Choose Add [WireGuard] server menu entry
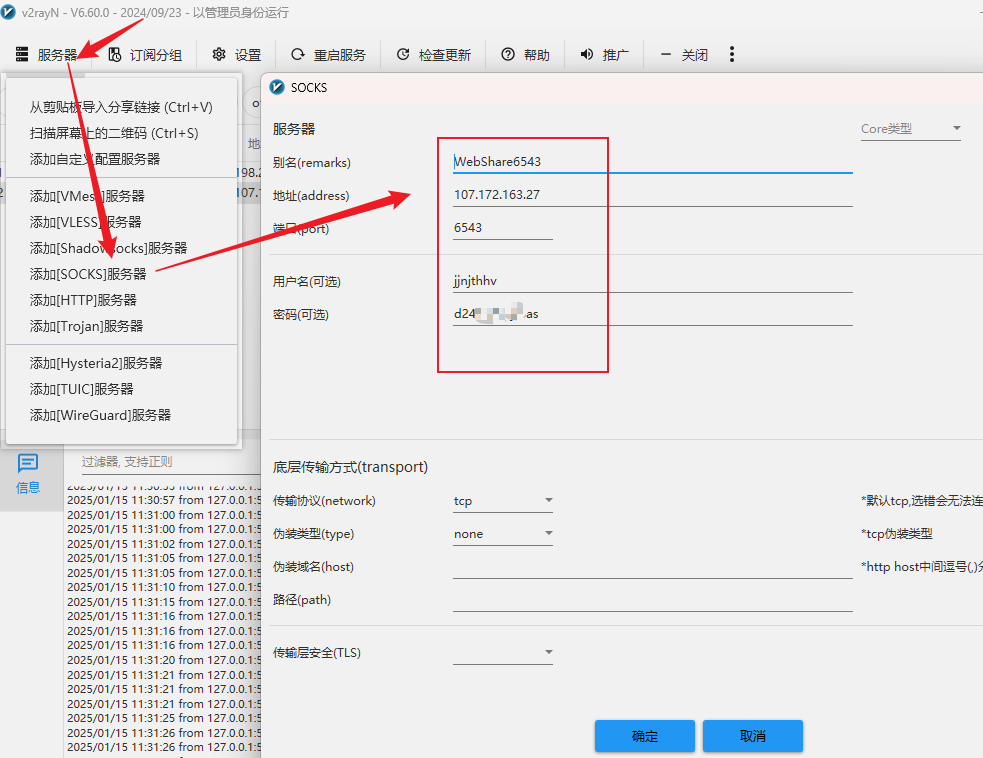Screen dimensions: 983x758 point(100,415)
